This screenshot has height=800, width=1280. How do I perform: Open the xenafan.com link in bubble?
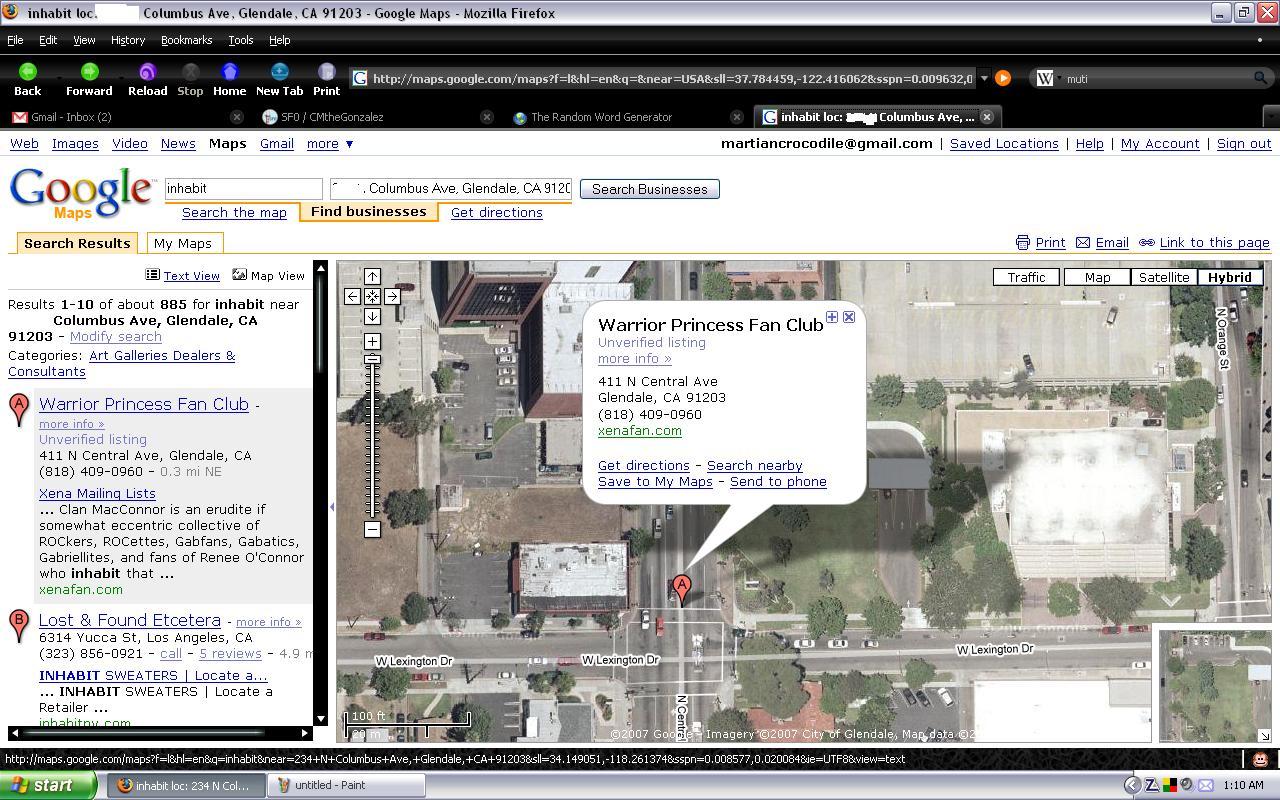coord(639,431)
